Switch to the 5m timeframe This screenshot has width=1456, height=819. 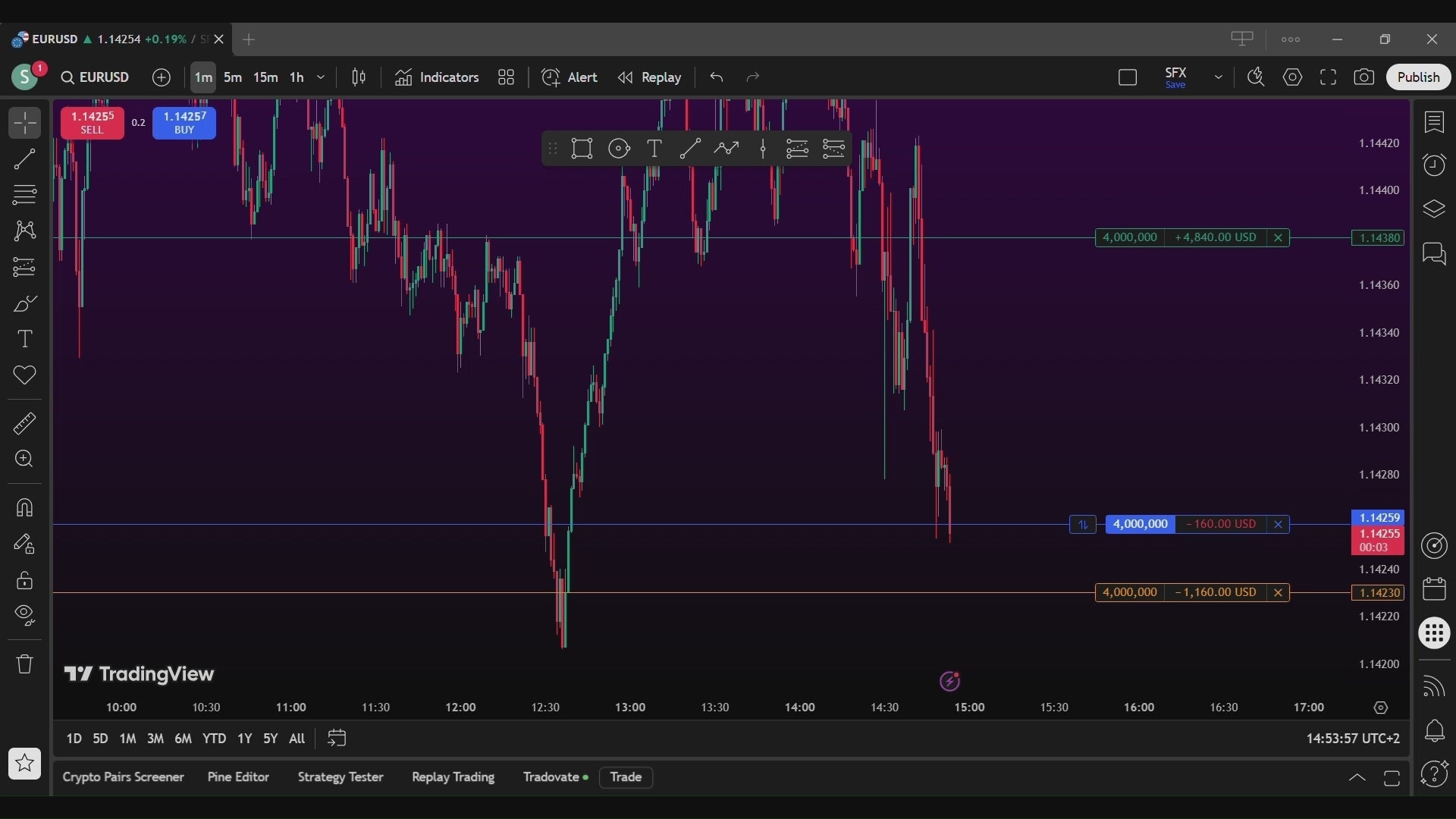click(x=233, y=77)
